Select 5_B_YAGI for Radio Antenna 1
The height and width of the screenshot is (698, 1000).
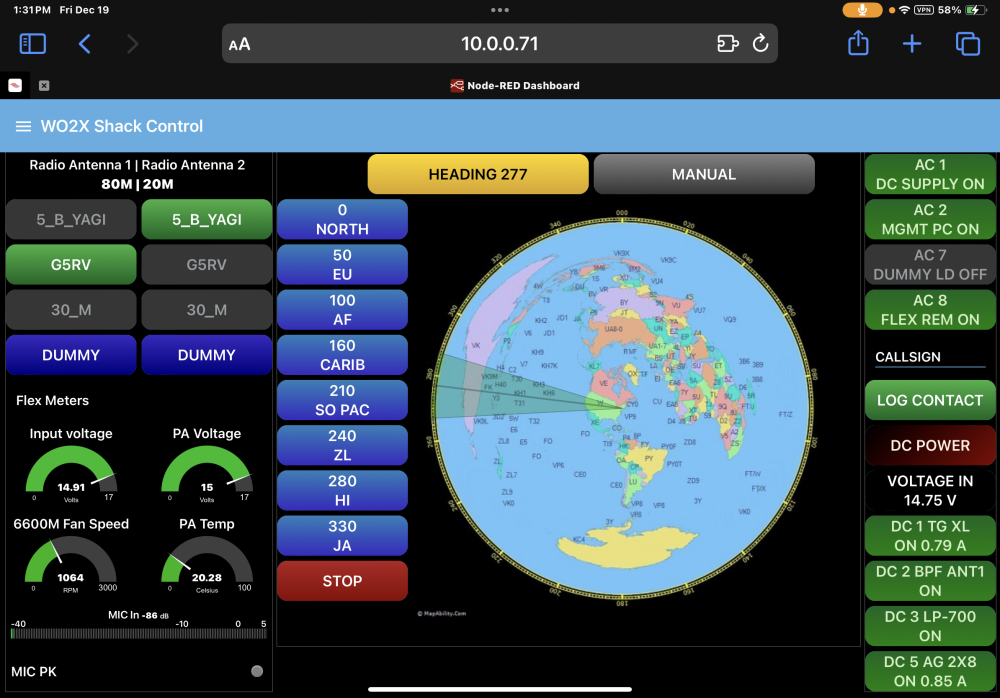pyautogui.click(x=71, y=219)
